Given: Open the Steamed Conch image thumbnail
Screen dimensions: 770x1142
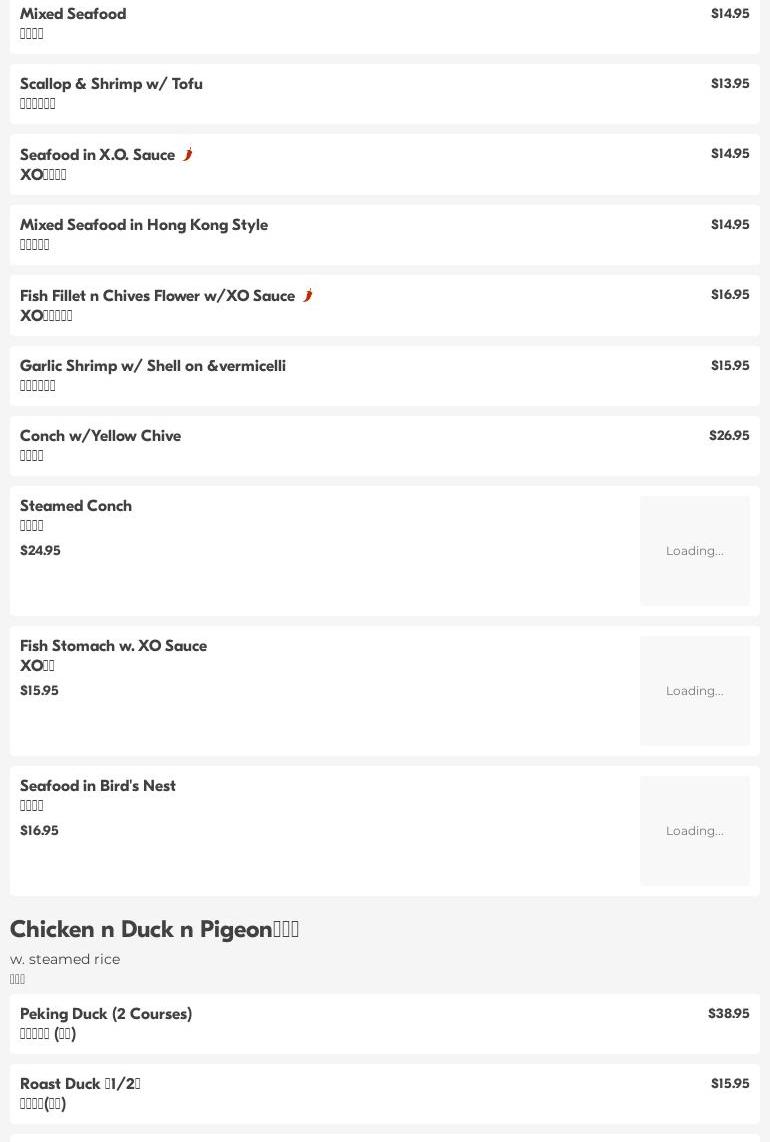Looking at the screenshot, I should 694,551.
